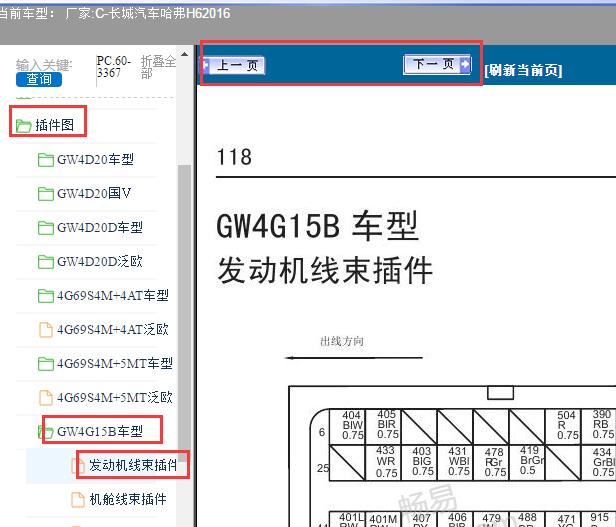Collapse the 插件图 folder icon
The image size is (616, 527).
[x=24, y=126]
